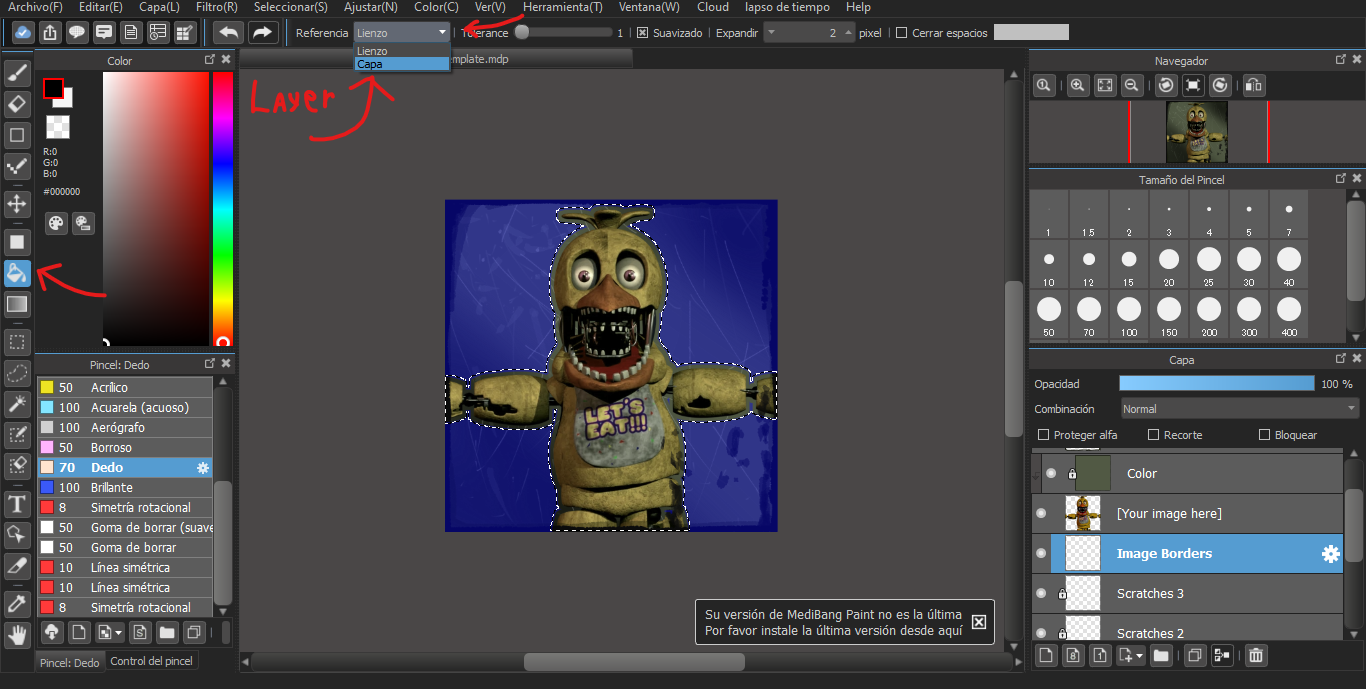
Task: Delete layer with trash can icon
Action: pyautogui.click(x=1256, y=656)
